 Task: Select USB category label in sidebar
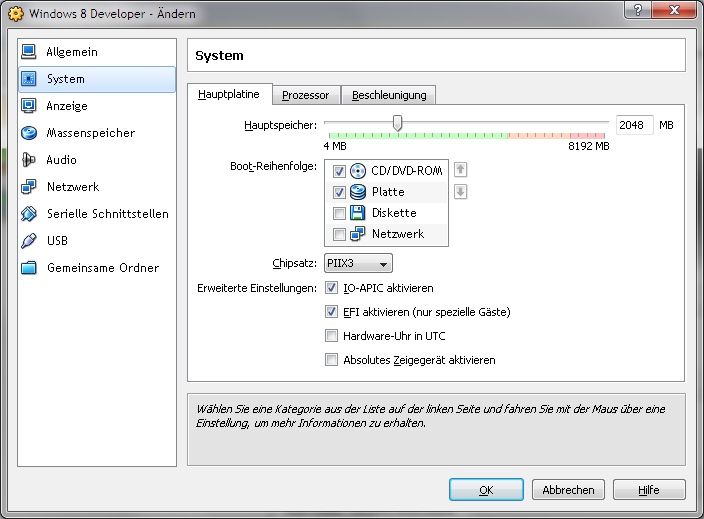point(57,241)
